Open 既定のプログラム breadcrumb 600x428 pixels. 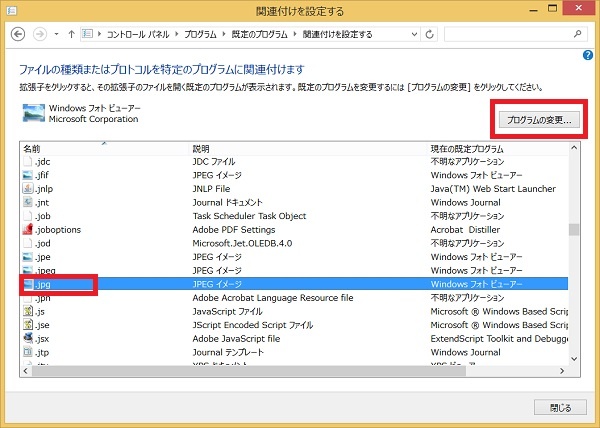coord(259,34)
